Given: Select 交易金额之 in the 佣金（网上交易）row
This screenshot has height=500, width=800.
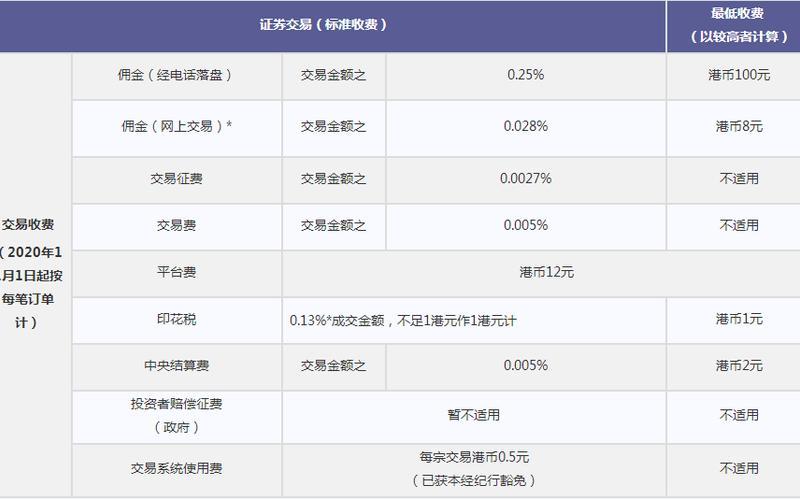Looking at the screenshot, I should [x=333, y=126].
